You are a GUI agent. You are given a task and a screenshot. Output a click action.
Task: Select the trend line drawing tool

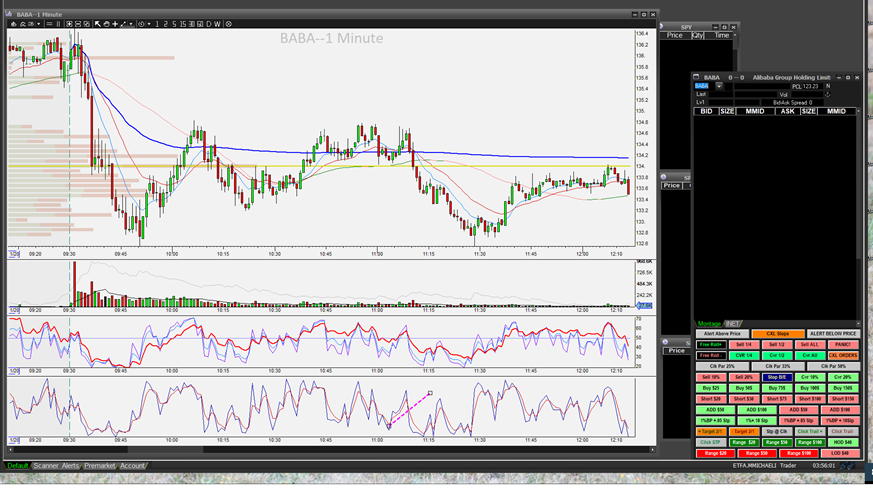[124, 24]
